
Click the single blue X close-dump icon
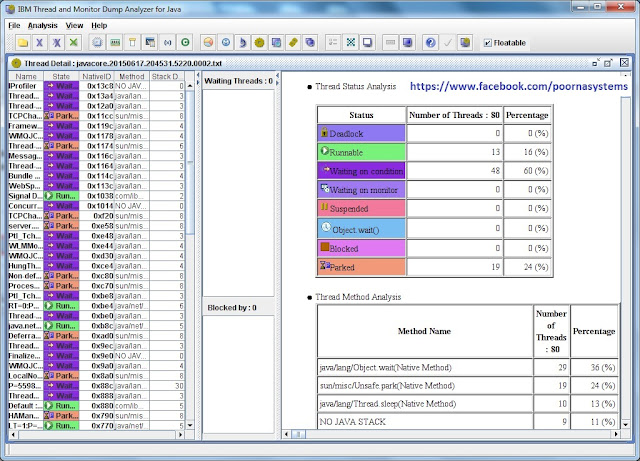[x=40, y=42]
